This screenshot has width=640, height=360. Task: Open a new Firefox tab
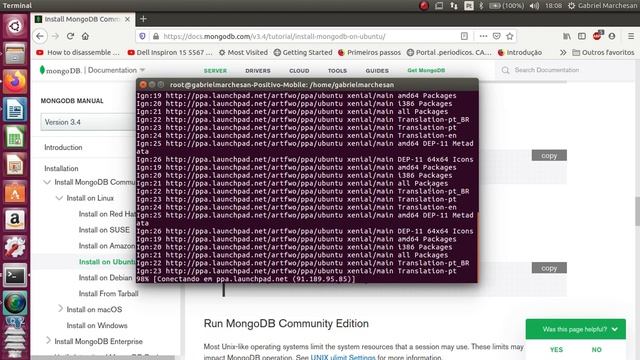pos(143,19)
